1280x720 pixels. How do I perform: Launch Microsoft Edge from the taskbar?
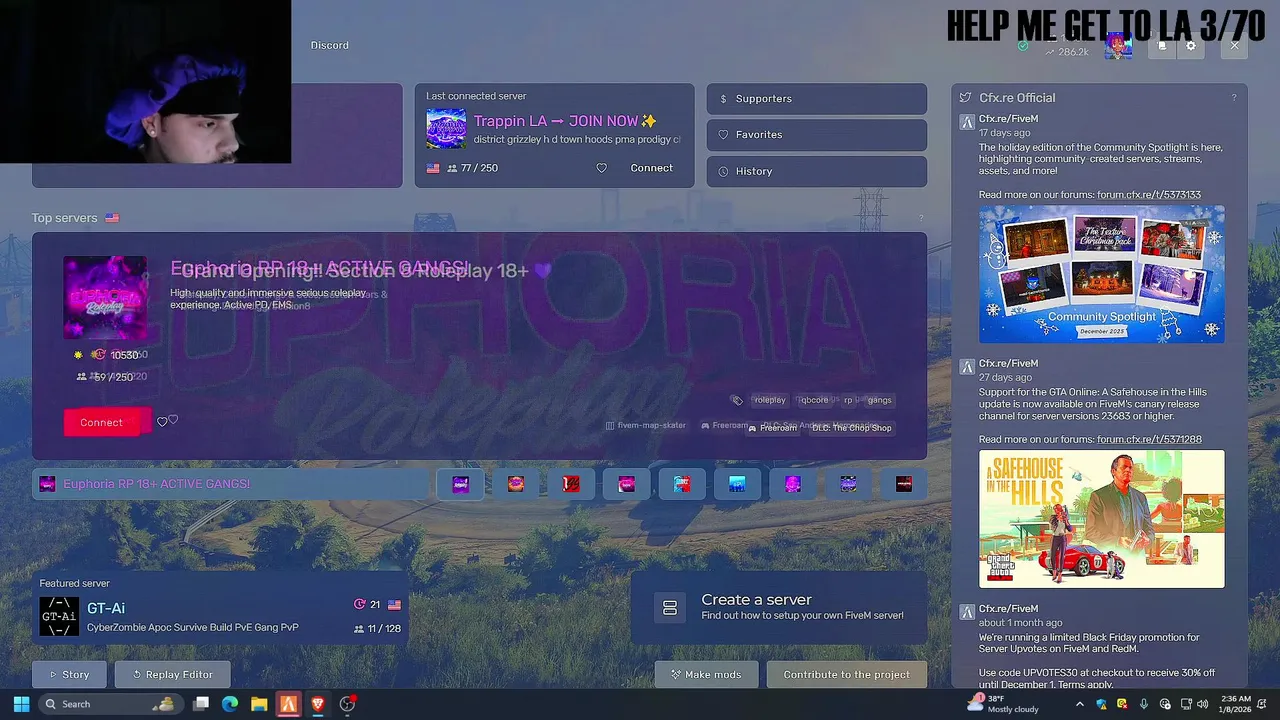point(230,704)
